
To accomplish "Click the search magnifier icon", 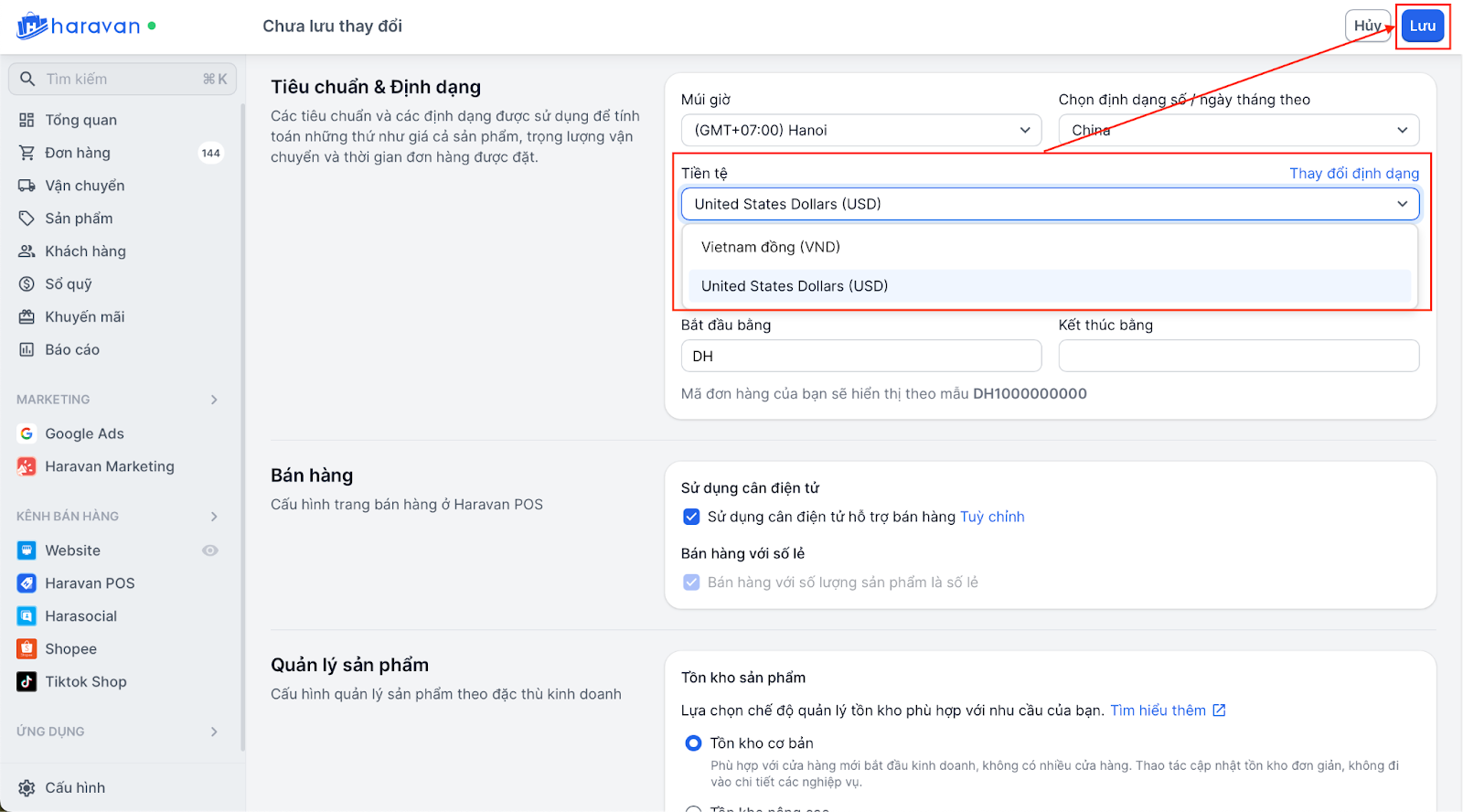I will pyautogui.click(x=27, y=79).
